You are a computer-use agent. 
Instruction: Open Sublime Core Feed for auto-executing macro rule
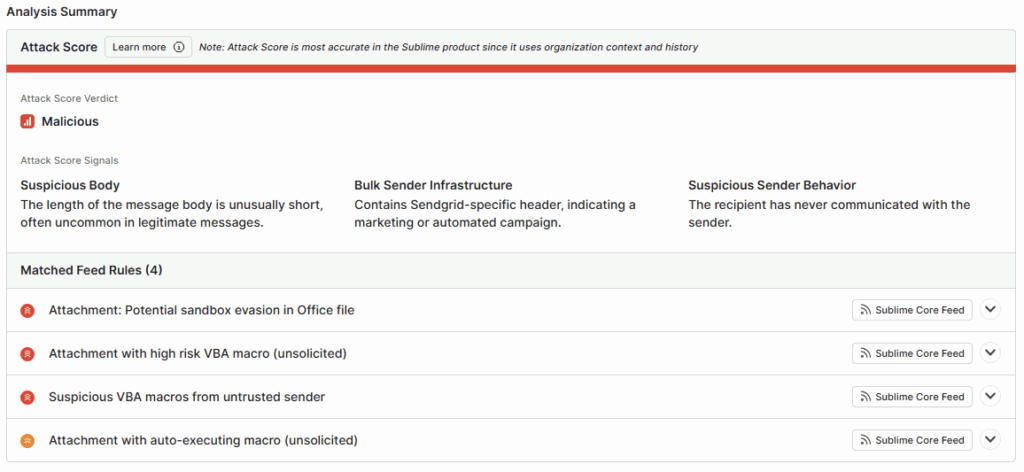coord(912,440)
